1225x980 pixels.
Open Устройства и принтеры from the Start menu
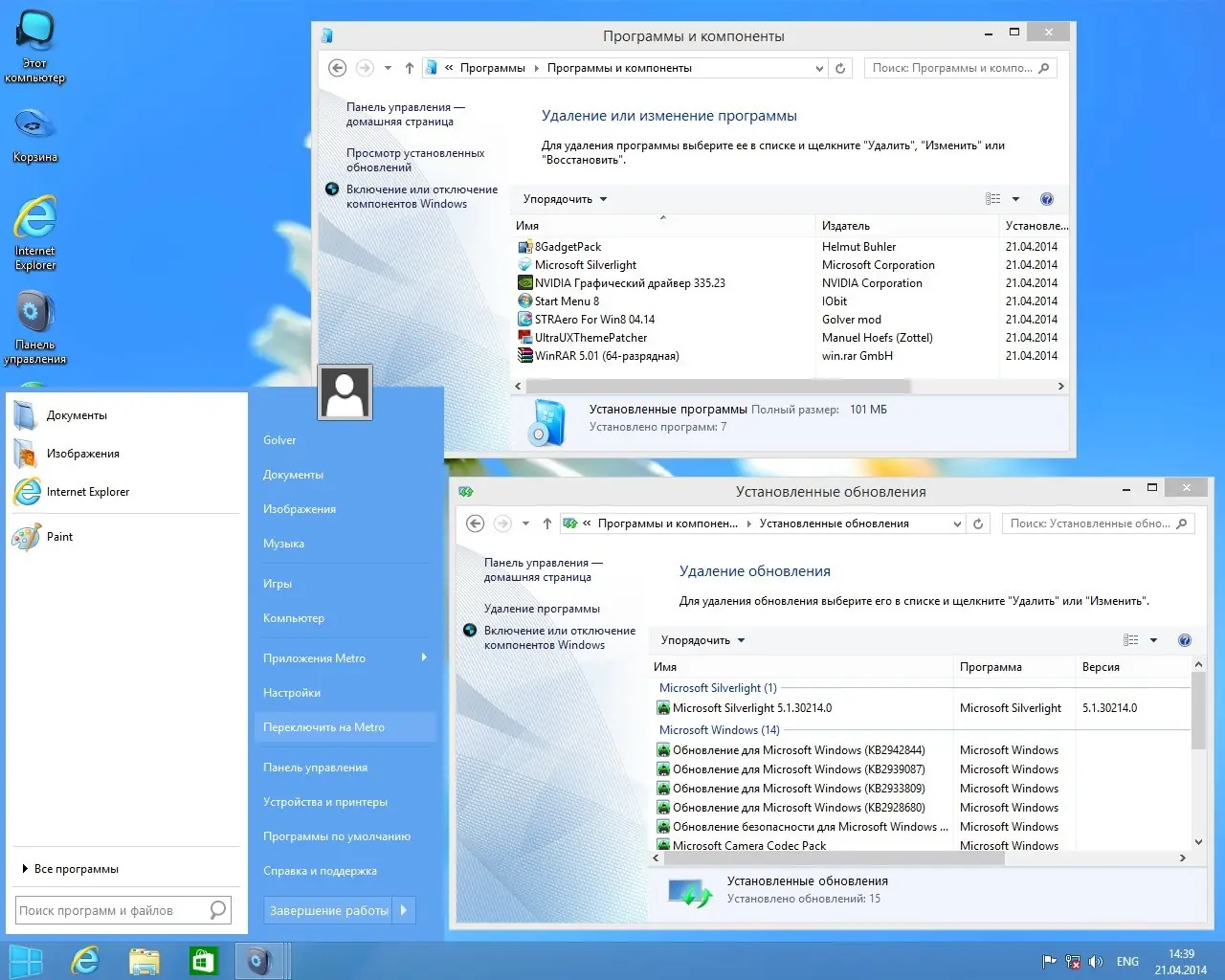click(x=325, y=802)
